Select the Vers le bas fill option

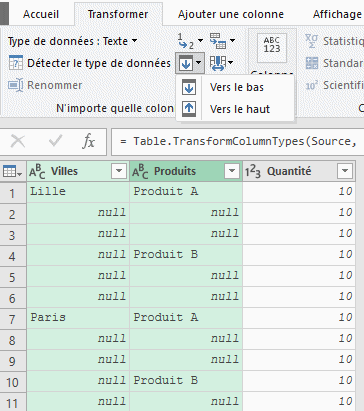point(235,88)
